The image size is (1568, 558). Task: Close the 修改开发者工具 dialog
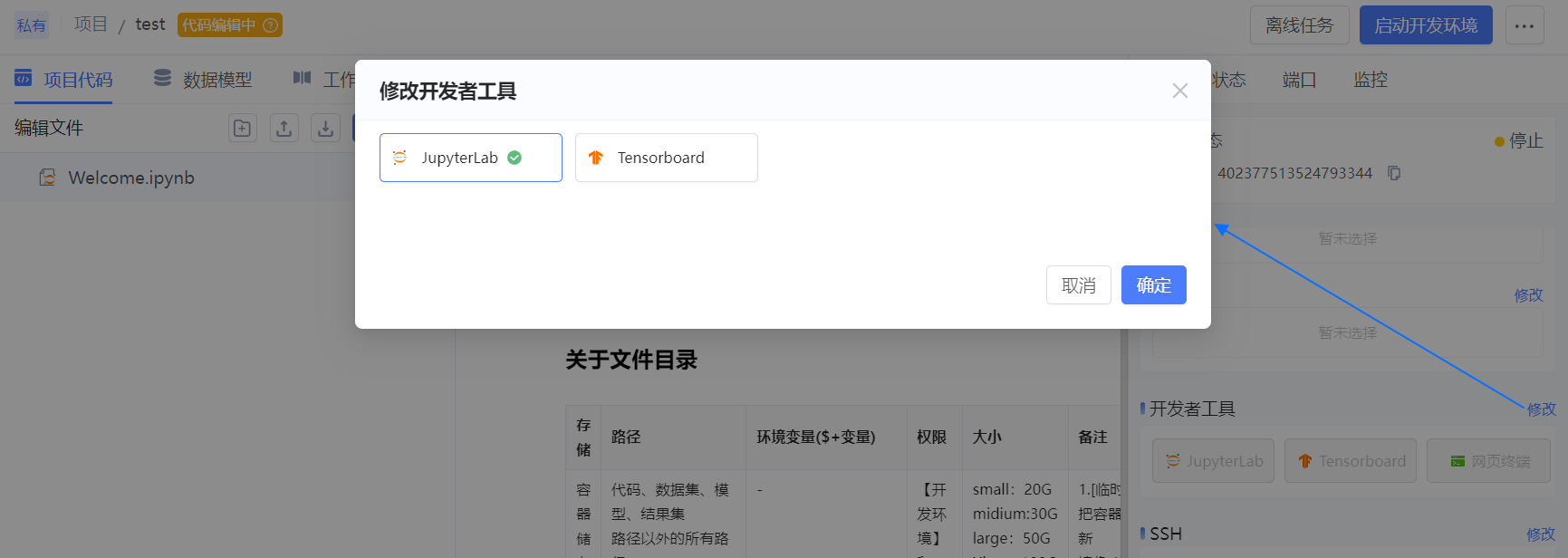(1179, 91)
